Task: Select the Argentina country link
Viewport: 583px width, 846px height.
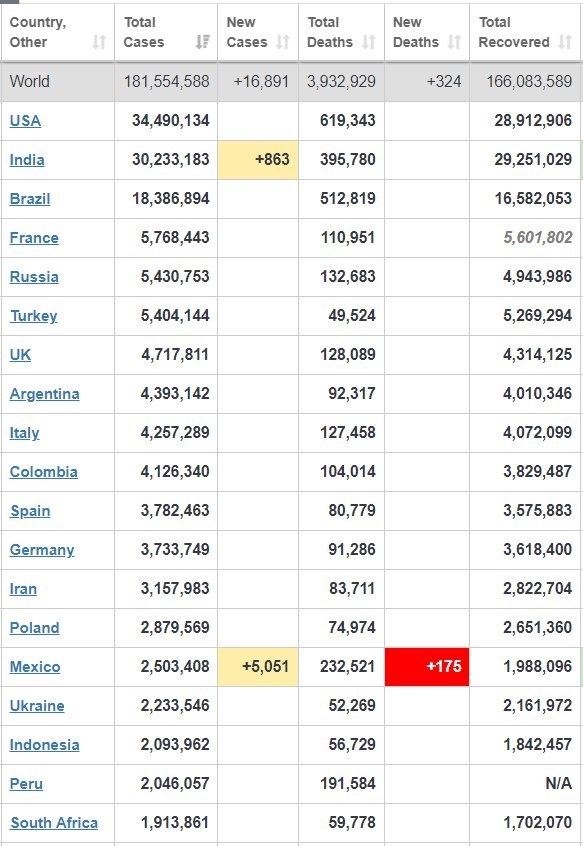Action: pos(45,394)
